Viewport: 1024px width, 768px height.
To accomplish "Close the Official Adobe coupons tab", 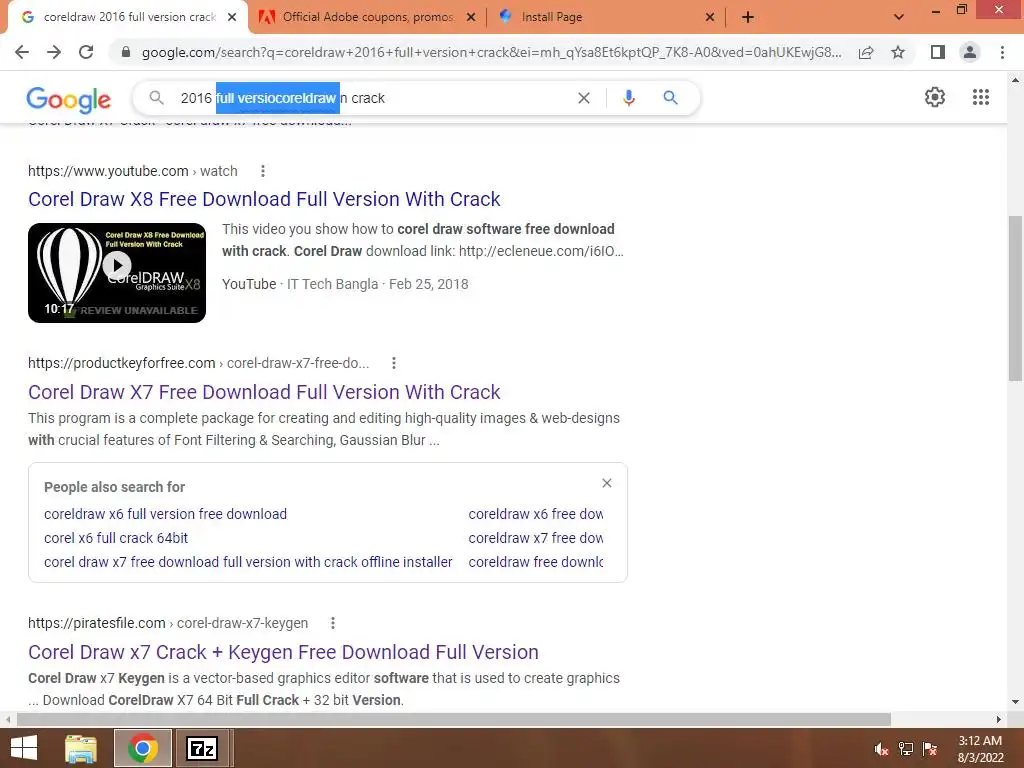I will coord(471,17).
